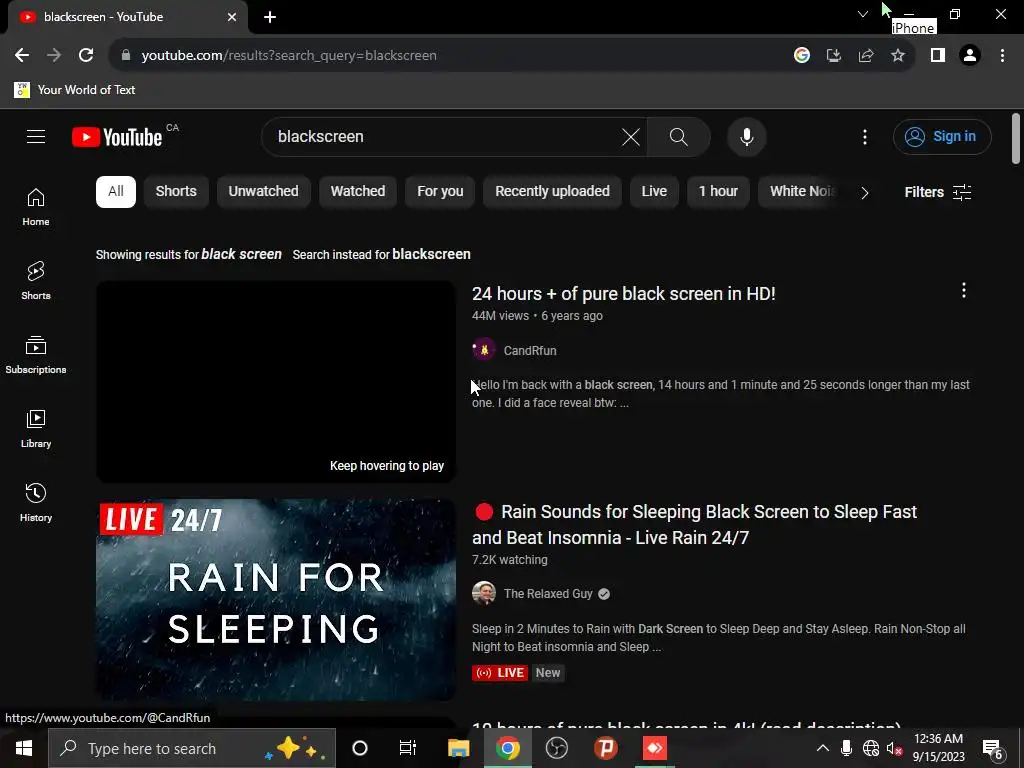Open the YouTube hamburger guide menu
Screen dimensions: 1024x768
point(36,136)
